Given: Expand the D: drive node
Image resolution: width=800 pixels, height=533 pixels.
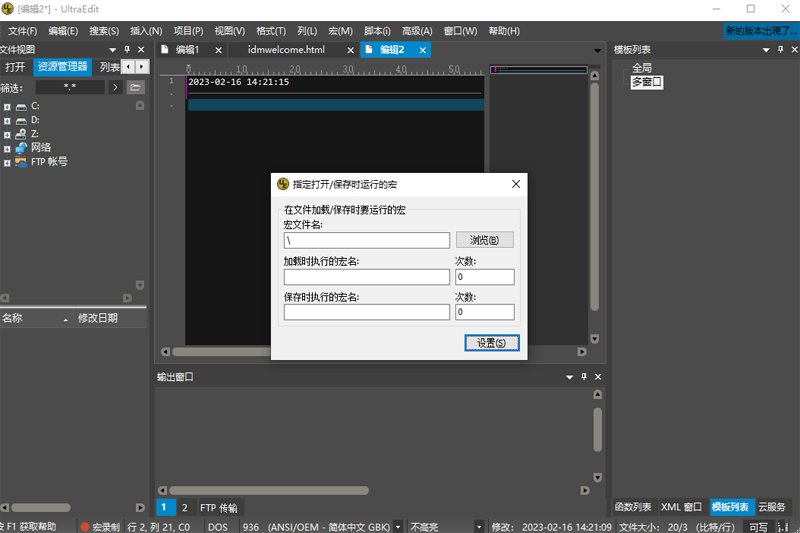Looking at the screenshot, I should 7,120.
